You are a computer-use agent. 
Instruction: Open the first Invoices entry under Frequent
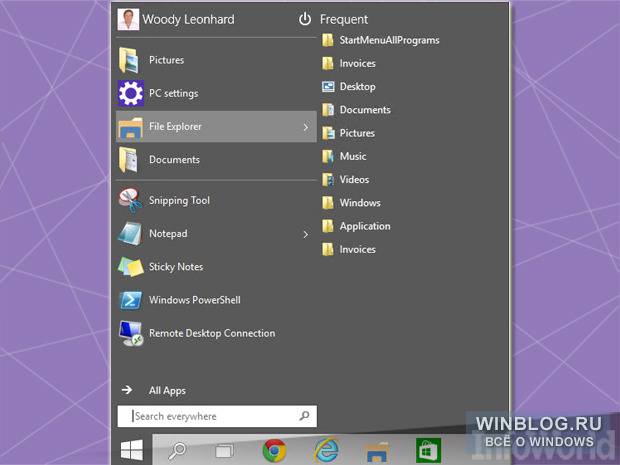tap(357, 63)
